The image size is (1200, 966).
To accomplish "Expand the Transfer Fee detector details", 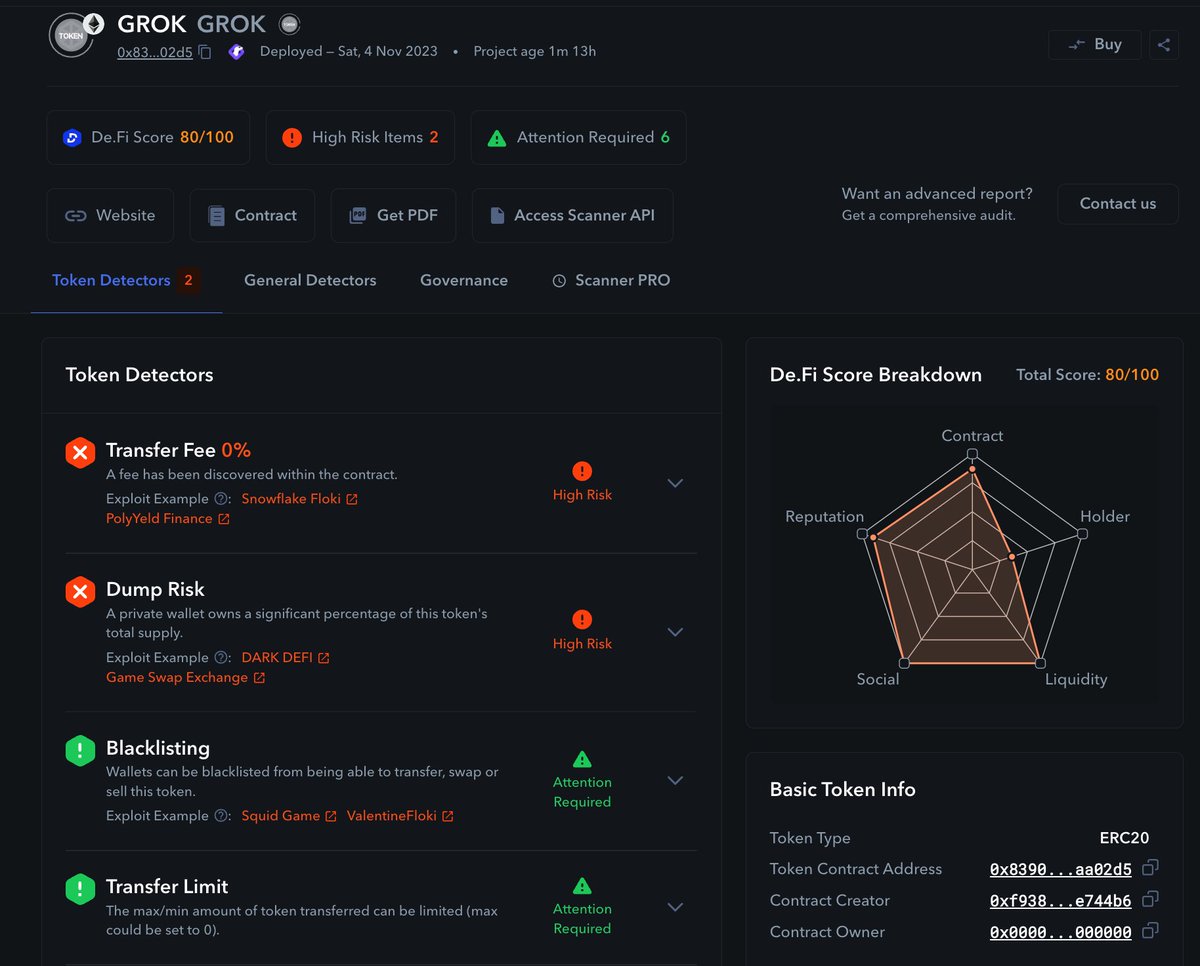I will point(675,483).
